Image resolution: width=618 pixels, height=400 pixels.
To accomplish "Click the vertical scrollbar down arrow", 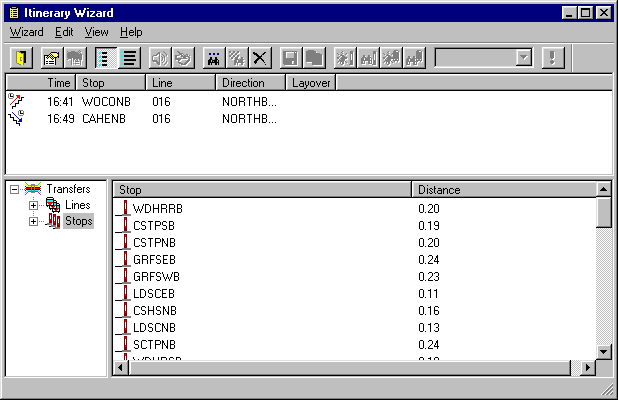I will coord(603,351).
